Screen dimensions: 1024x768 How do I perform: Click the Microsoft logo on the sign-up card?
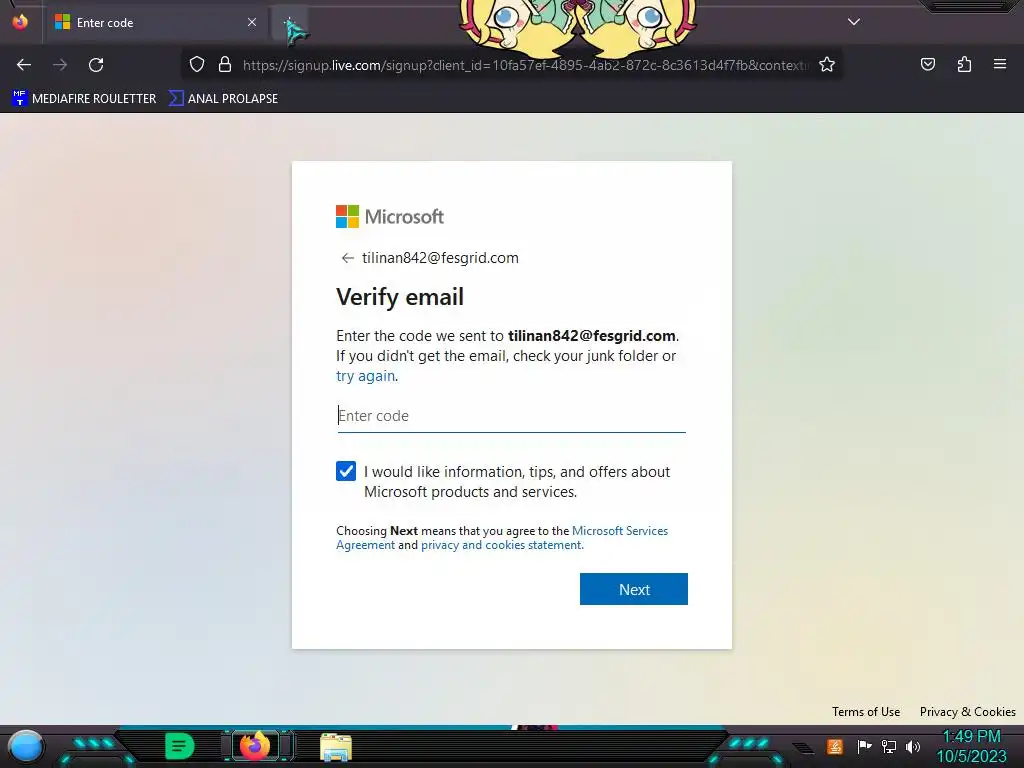tap(390, 216)
